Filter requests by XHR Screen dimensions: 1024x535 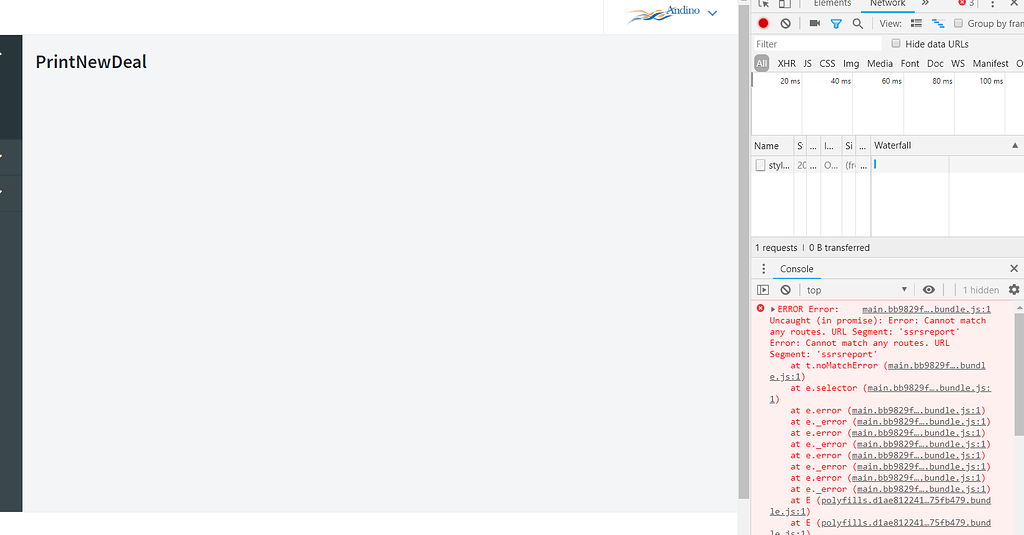click(786, 63)
